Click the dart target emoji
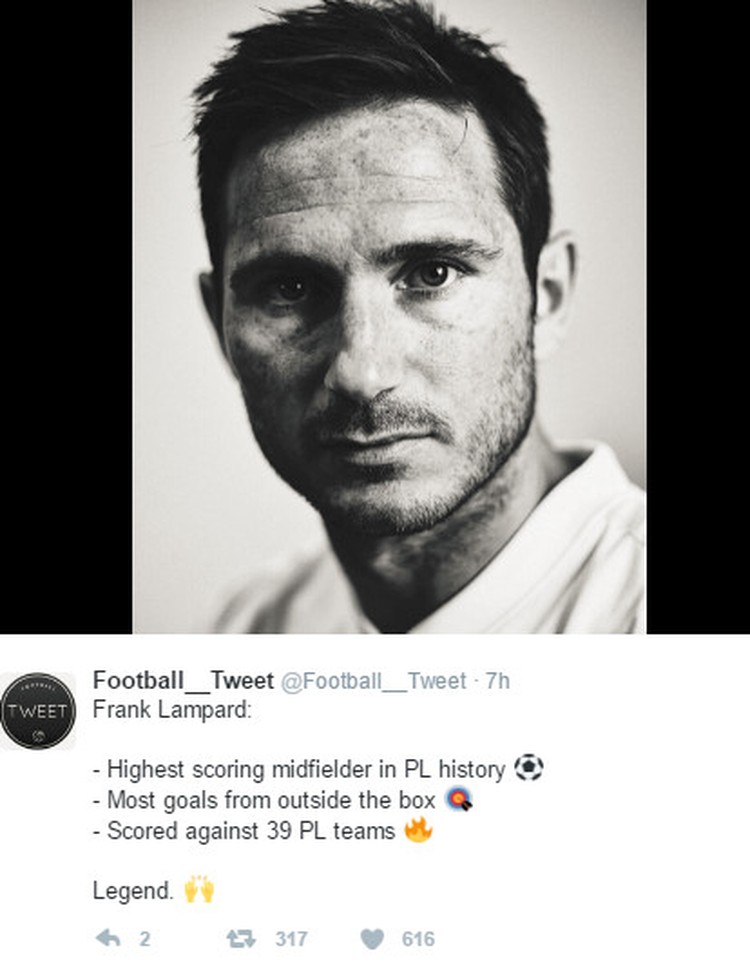This screenshot has width=750, height=975. tap(459, 799)
